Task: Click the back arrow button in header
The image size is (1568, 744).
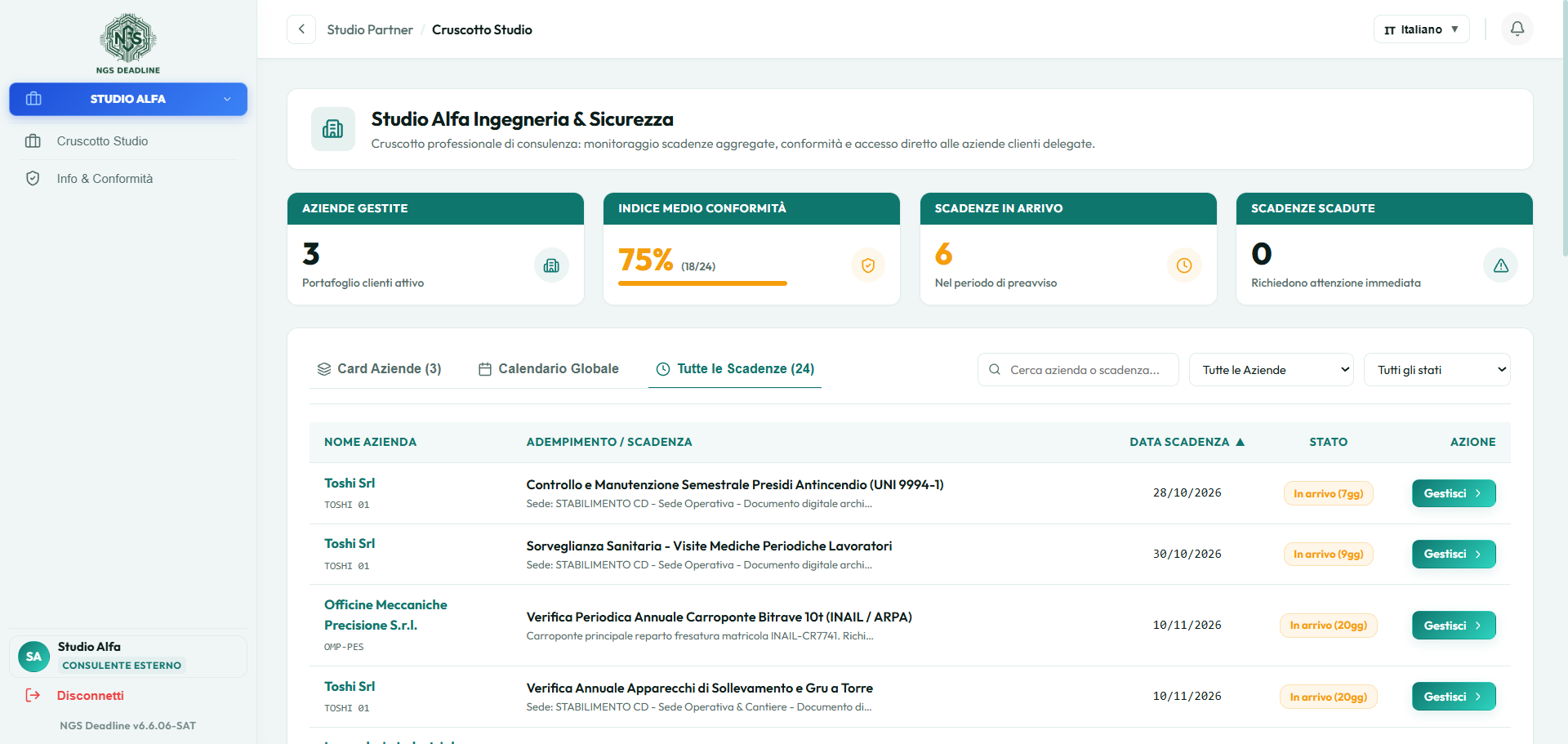Action: pyautogui.click(x=301, y=29)
